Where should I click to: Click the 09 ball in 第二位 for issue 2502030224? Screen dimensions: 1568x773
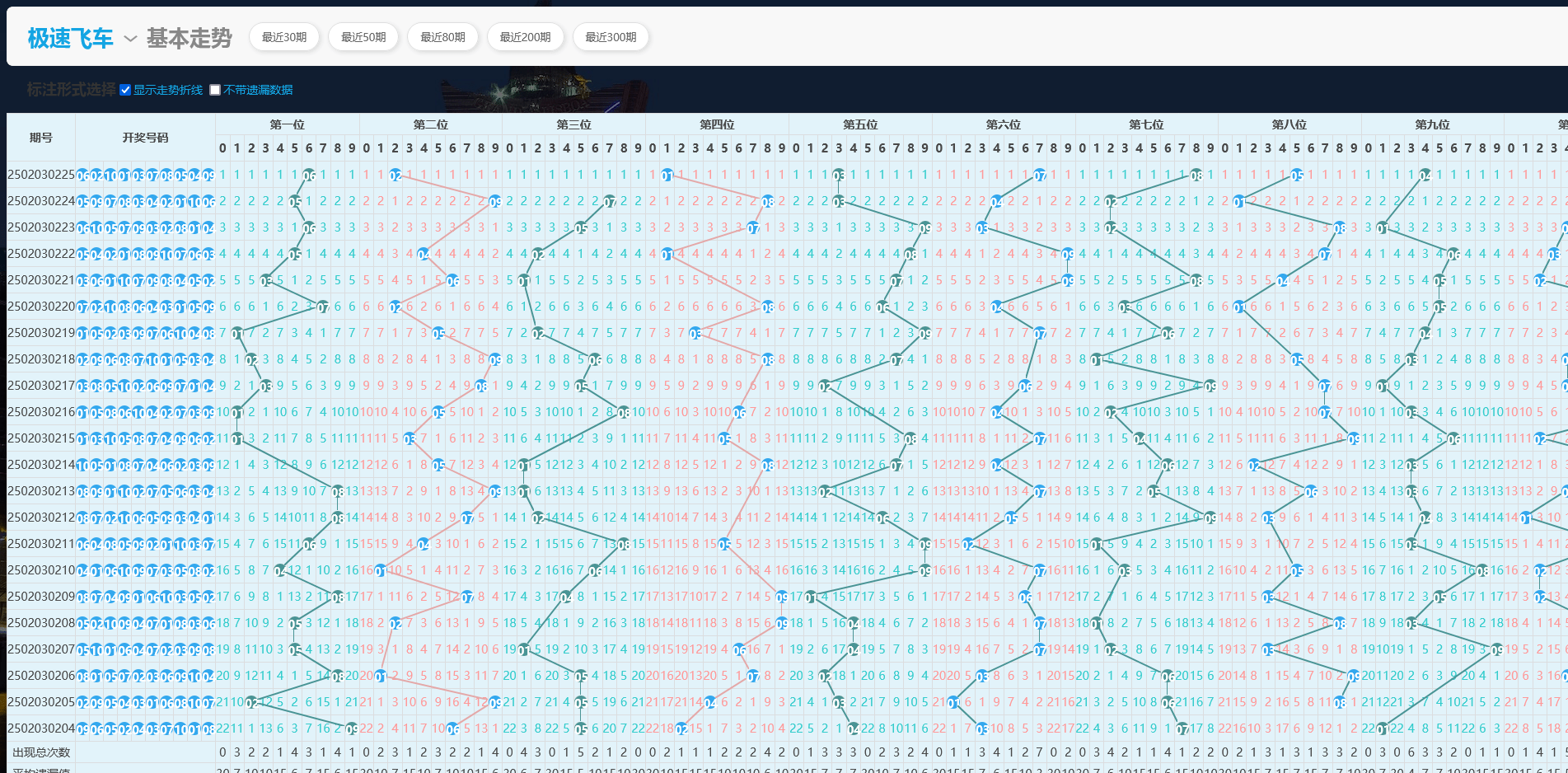pyautogui.click(x=495, y=201)
